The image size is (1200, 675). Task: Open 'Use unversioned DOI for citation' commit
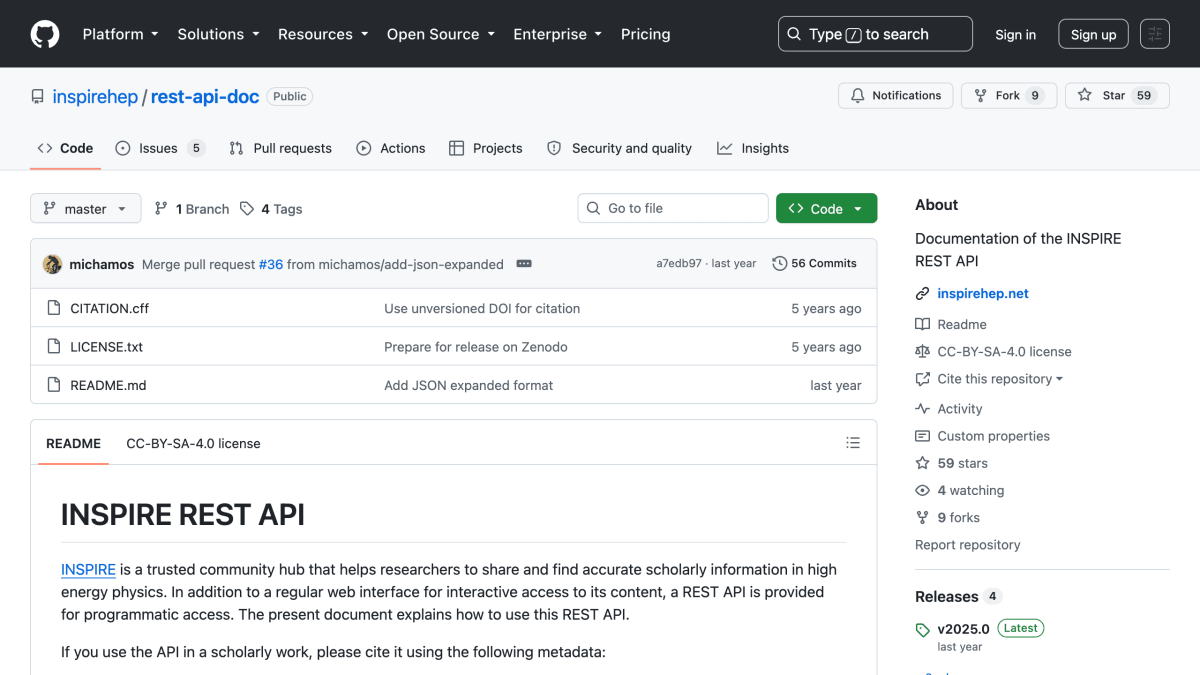[x=482, y=308]
